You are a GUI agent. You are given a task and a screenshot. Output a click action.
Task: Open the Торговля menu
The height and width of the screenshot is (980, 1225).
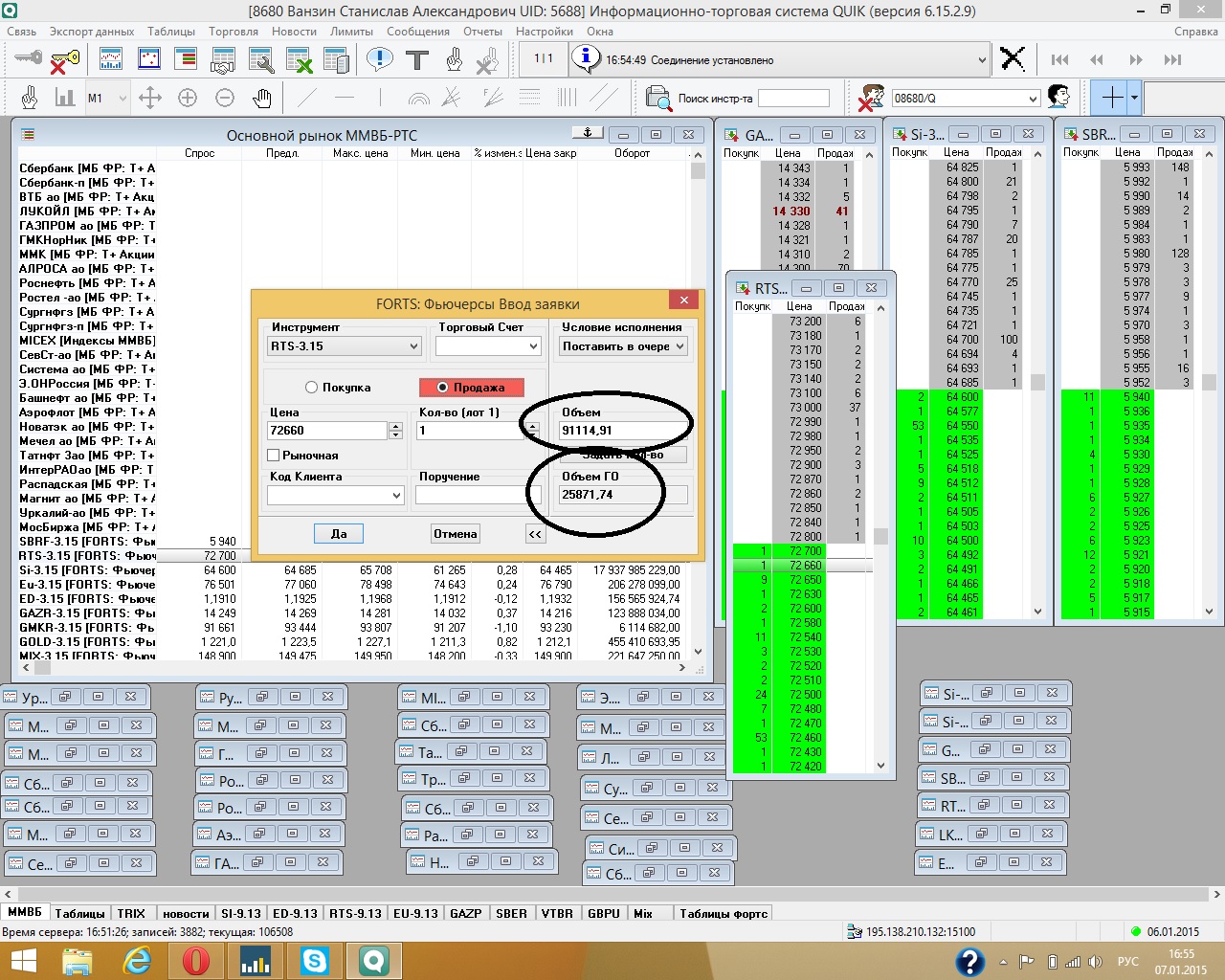point(233,32)
